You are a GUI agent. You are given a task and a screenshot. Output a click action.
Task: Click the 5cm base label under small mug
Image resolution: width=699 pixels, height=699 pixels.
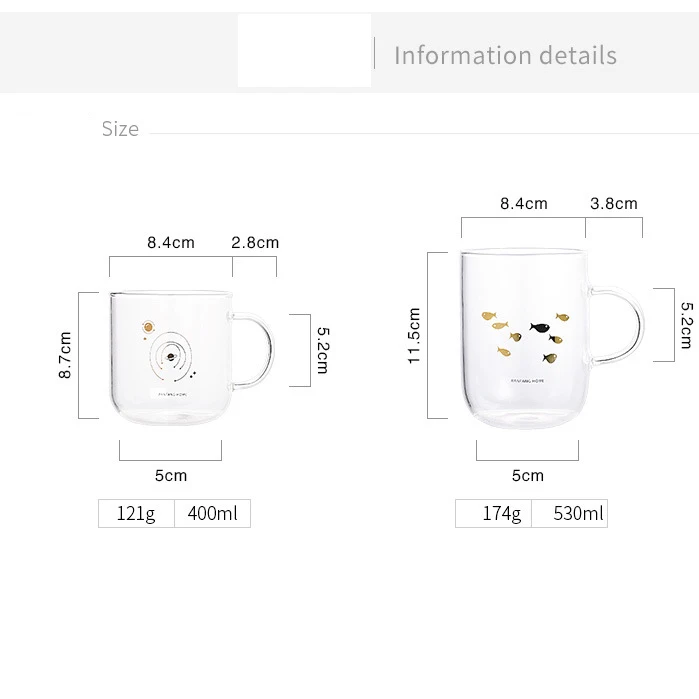pos(171,475)
